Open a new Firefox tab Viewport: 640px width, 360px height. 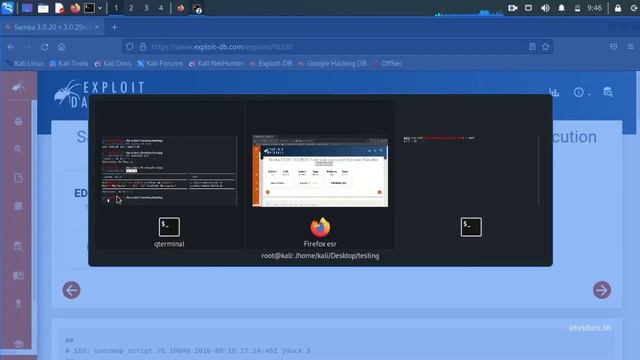click(x=115, y=27)
